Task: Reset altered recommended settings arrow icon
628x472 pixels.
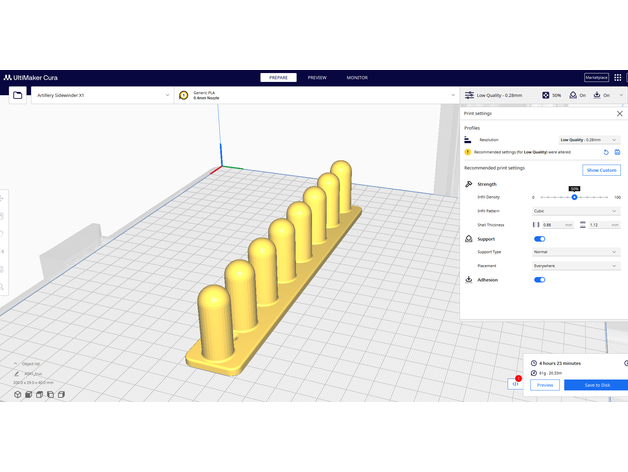Action: click(606, 152)
